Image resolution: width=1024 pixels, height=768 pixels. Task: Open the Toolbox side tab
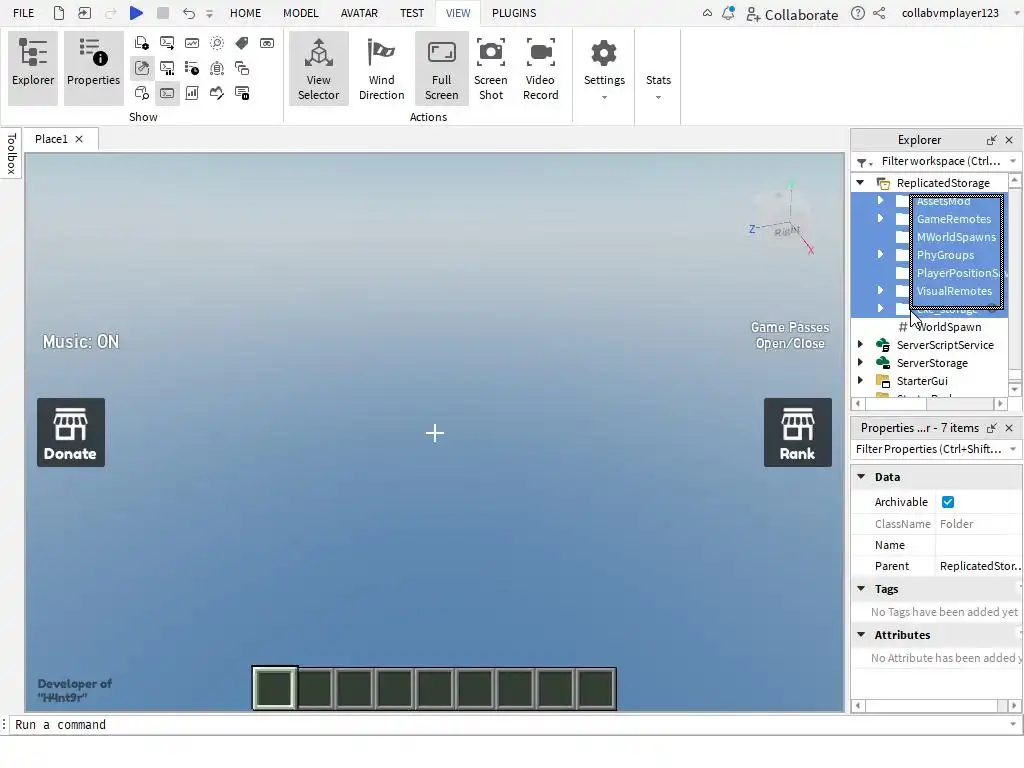click(11, 153)
